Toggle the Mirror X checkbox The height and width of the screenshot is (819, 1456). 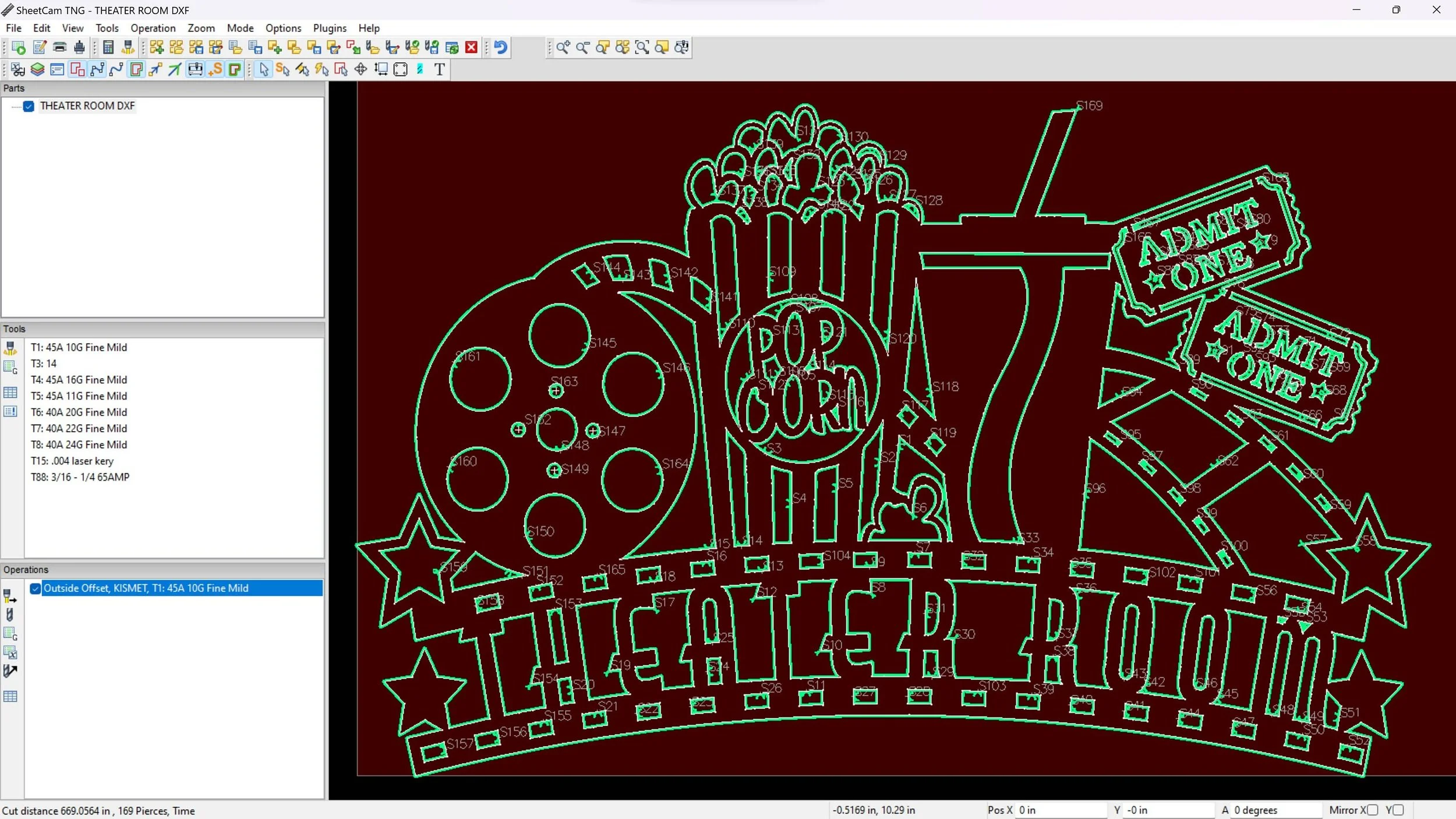tap(1373, 810)
